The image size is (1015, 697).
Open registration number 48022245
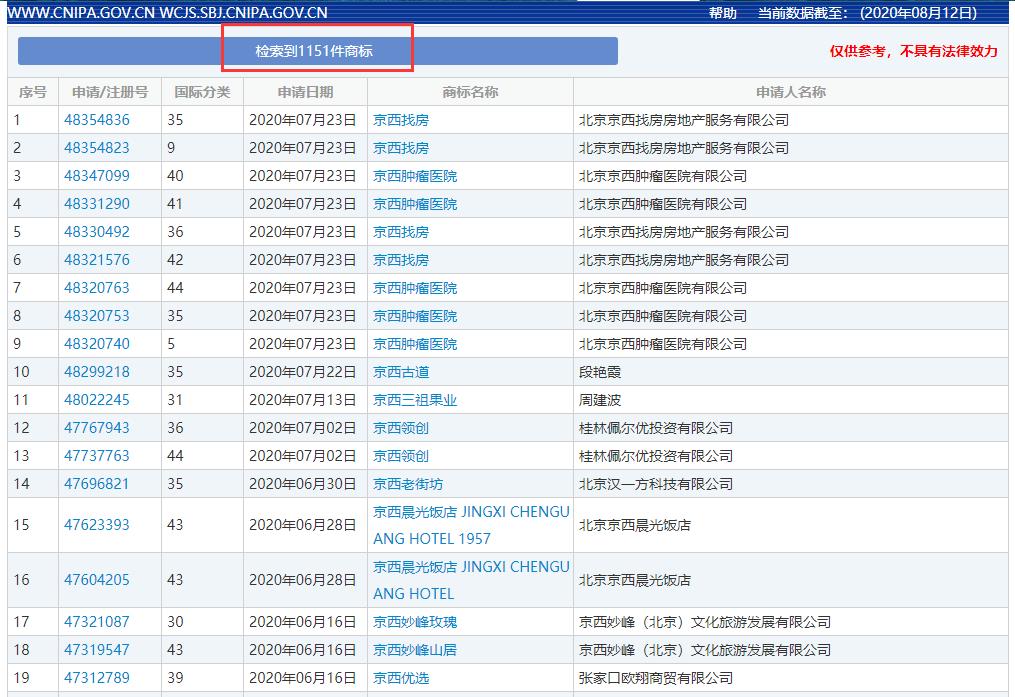click(96, 400)
